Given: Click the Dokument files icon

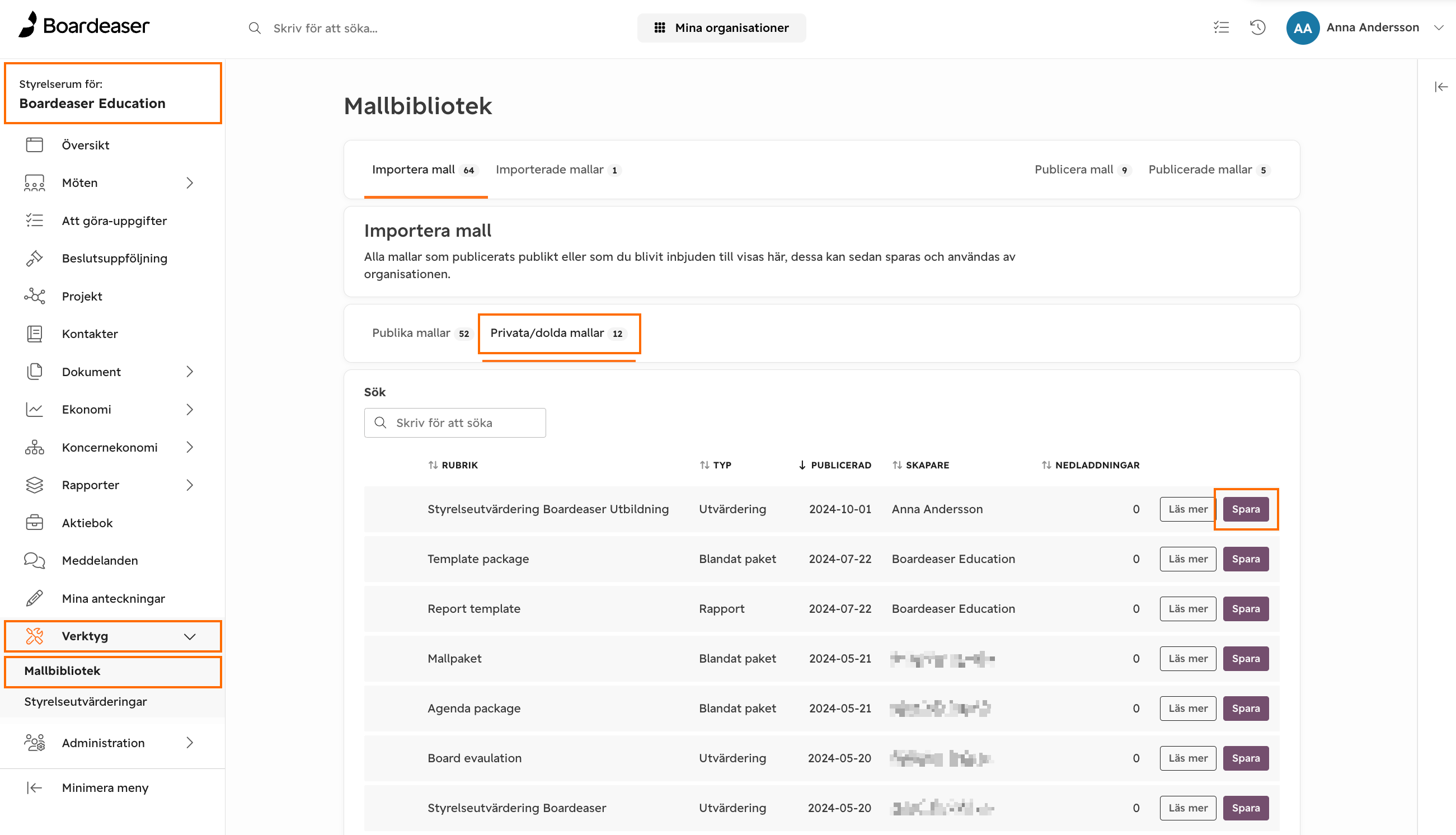Looking at the screenshot, I should (x=34, y=372).
